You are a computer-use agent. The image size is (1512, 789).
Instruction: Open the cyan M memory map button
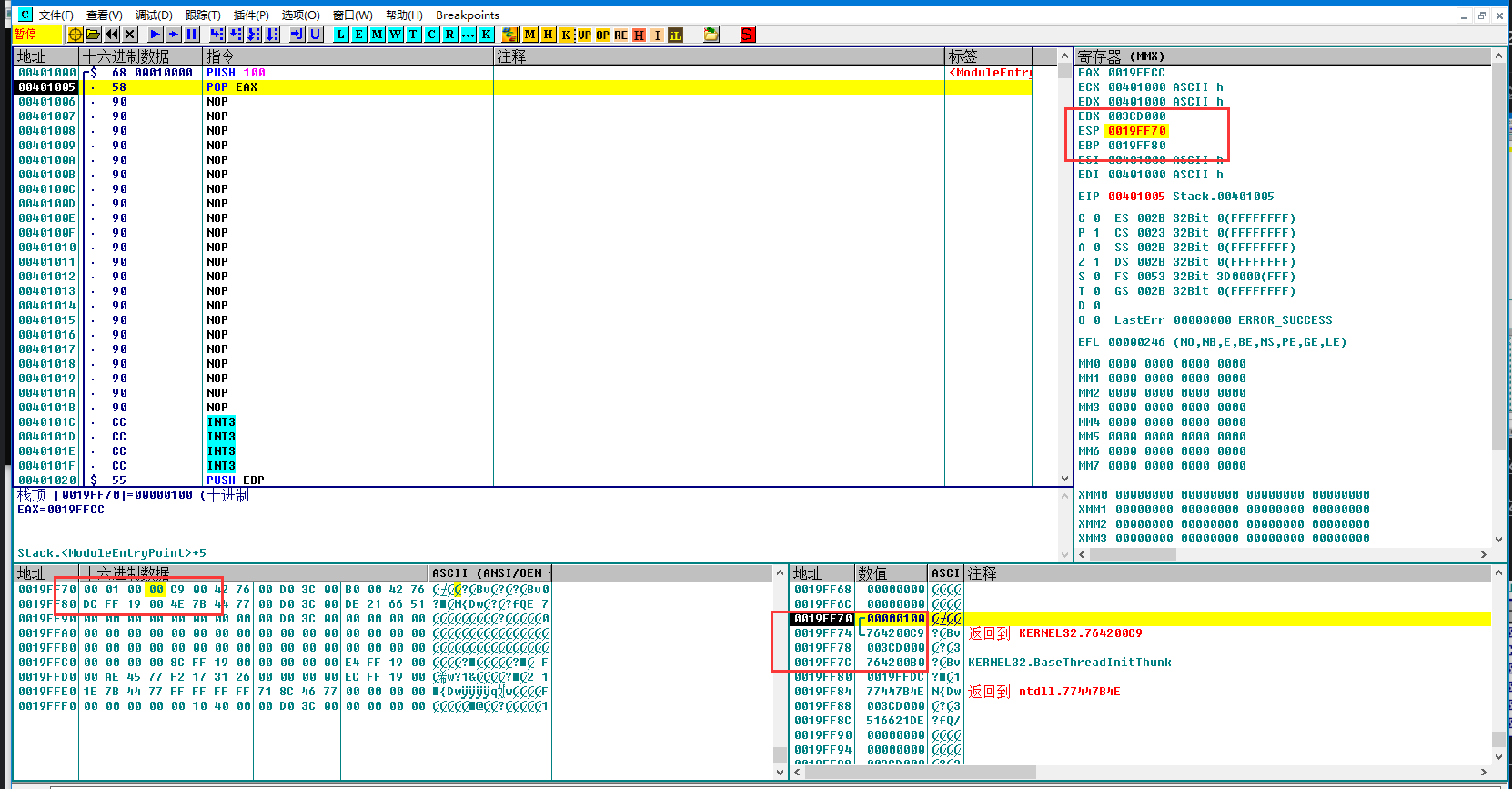coord(378,35)
